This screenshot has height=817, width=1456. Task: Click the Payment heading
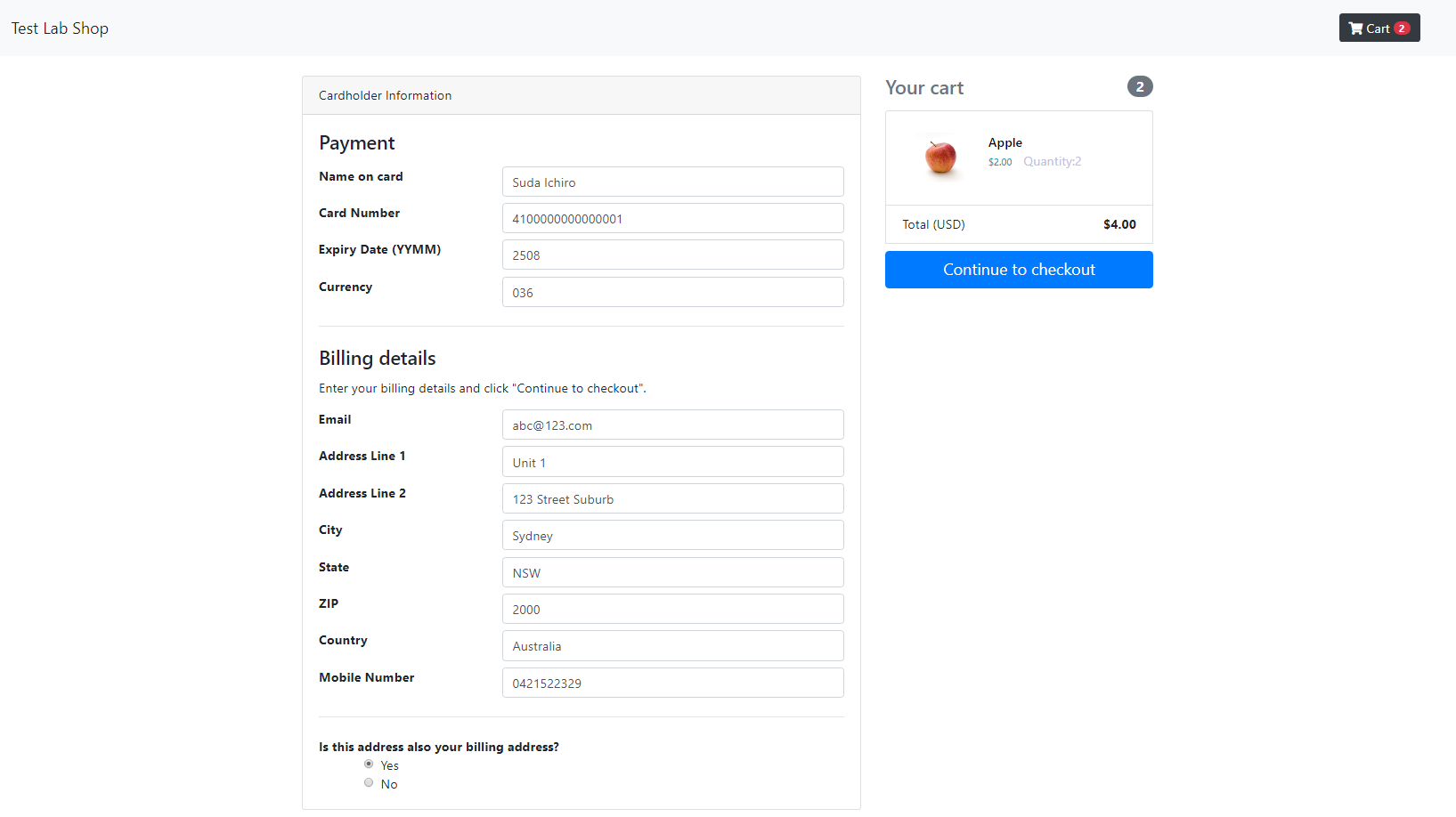tap(356, 142)
